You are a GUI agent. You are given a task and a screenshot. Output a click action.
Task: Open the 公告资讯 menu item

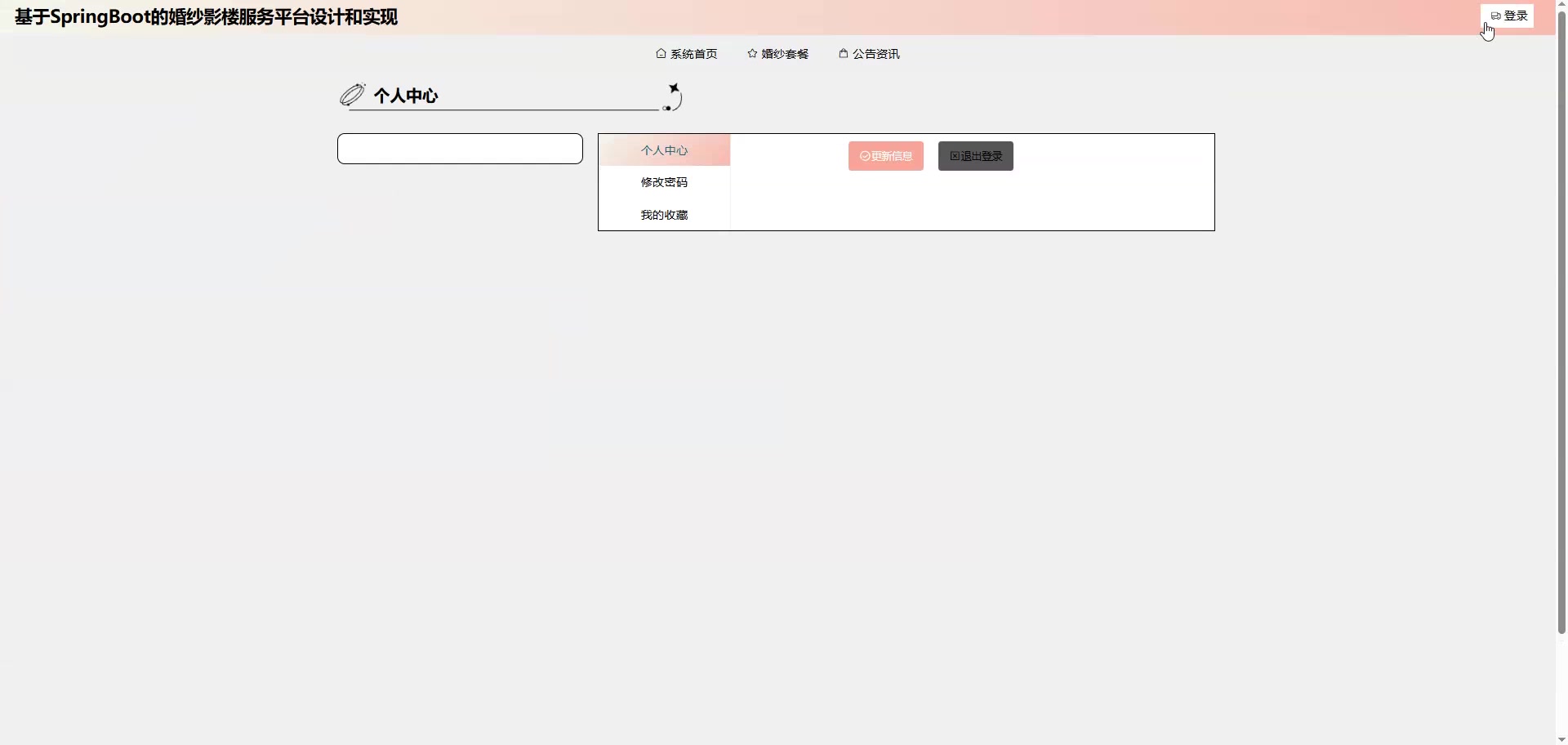pyautogui.click(x=875, y=53)
